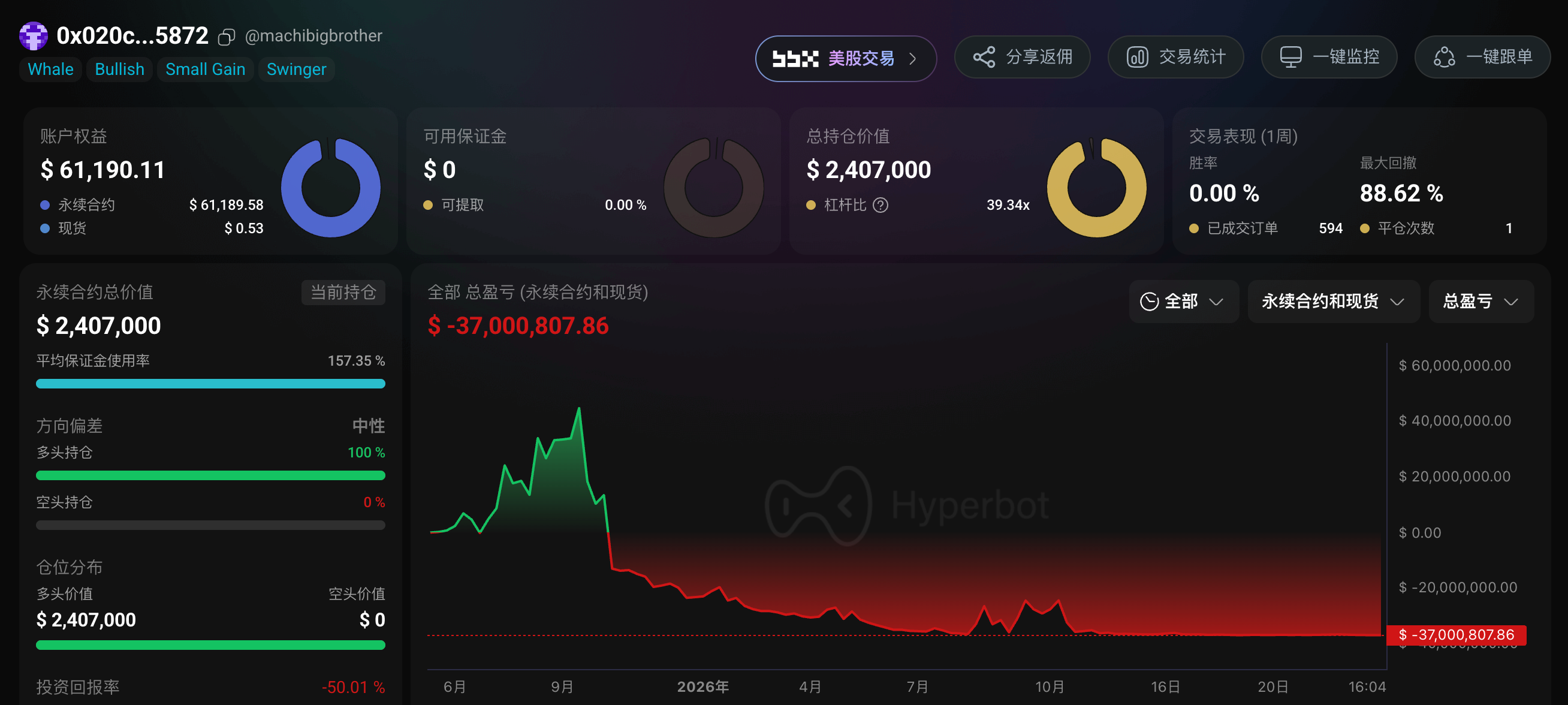Click the account equity value $ 61,190.11

tap(102, 170)
